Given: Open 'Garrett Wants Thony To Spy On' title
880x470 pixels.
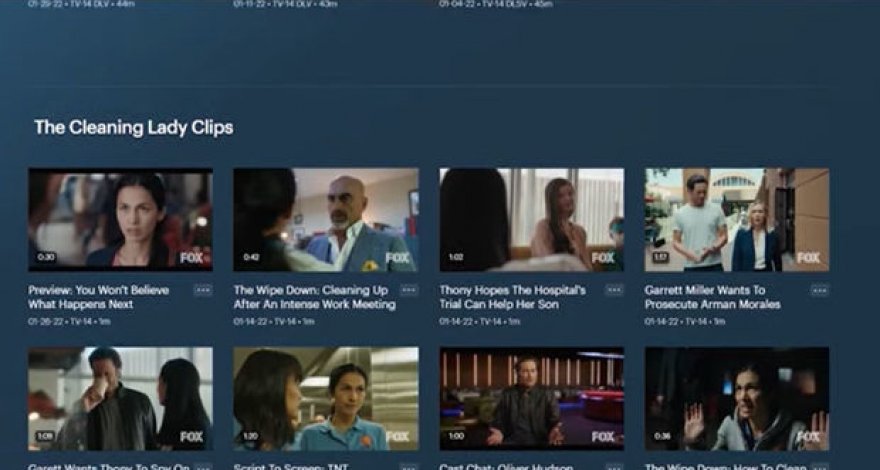Looking at the screenshot, I should point(108,466).
